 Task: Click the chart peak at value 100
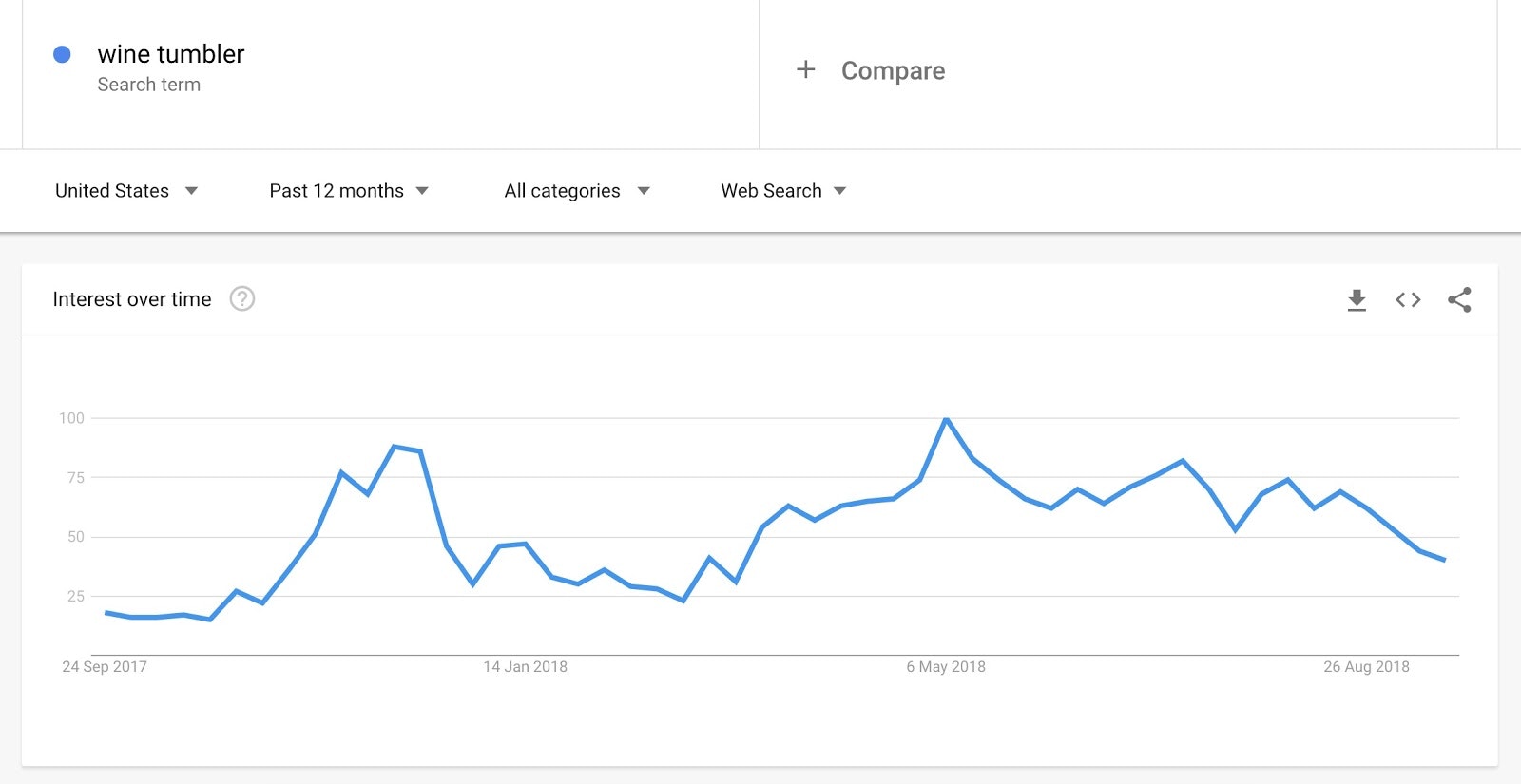947,419
